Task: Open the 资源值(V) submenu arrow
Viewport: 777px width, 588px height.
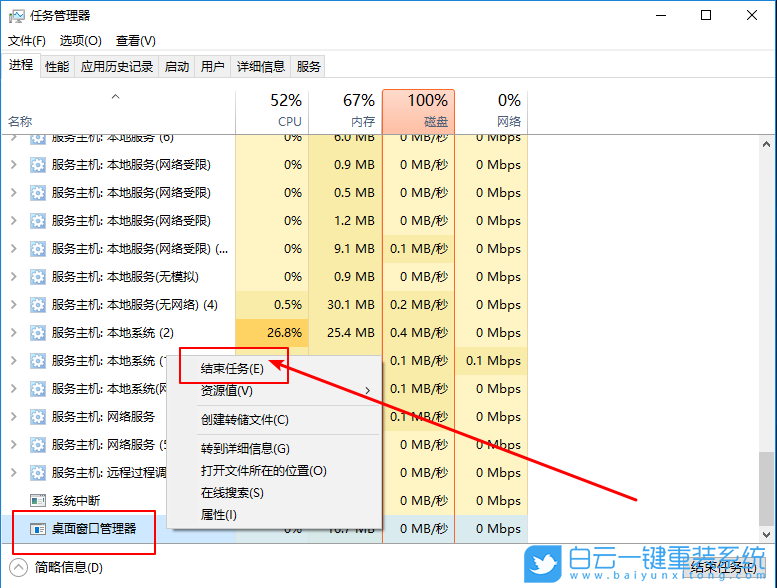Action: pos(368,391)
